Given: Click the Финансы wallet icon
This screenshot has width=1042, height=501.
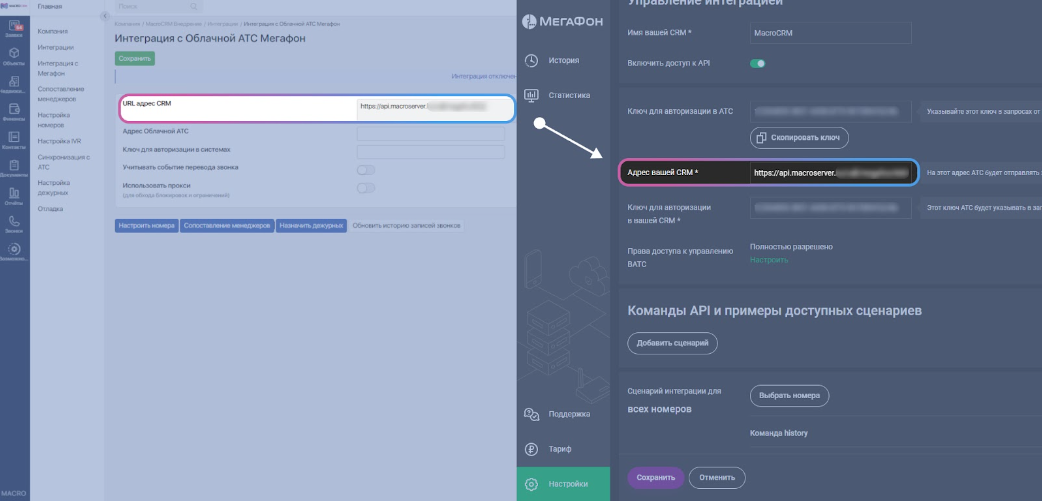Looking at the screenshot, I should pyautogui.click(x=14, y=112).
